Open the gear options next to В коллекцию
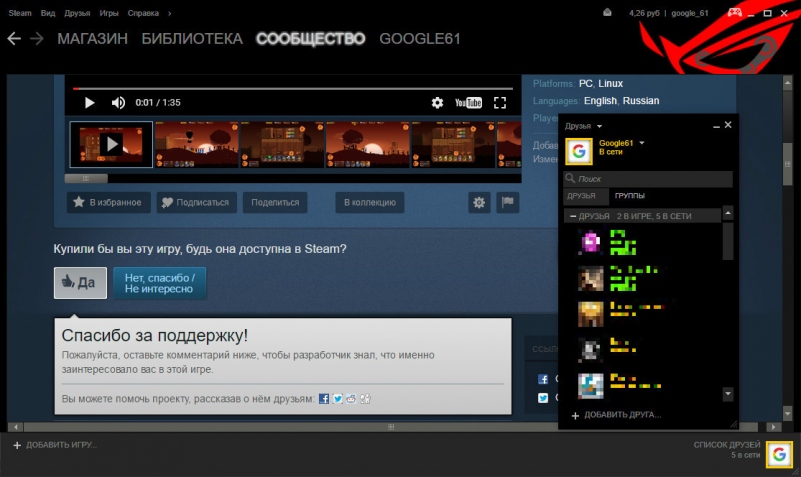The image size is (801, 477). pos(479,202)
